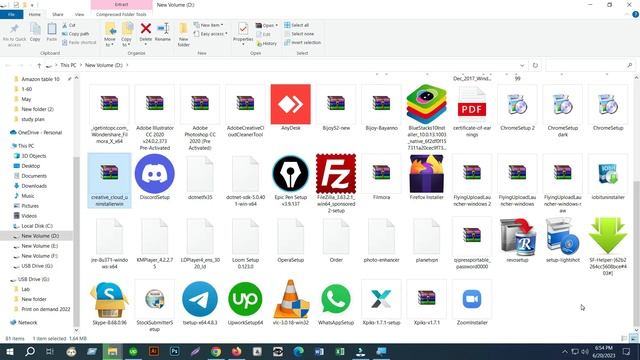Open Photoshop from the taskbar
Image resolution: width=640 pixels, height=360 pixels.
(174, 351)
